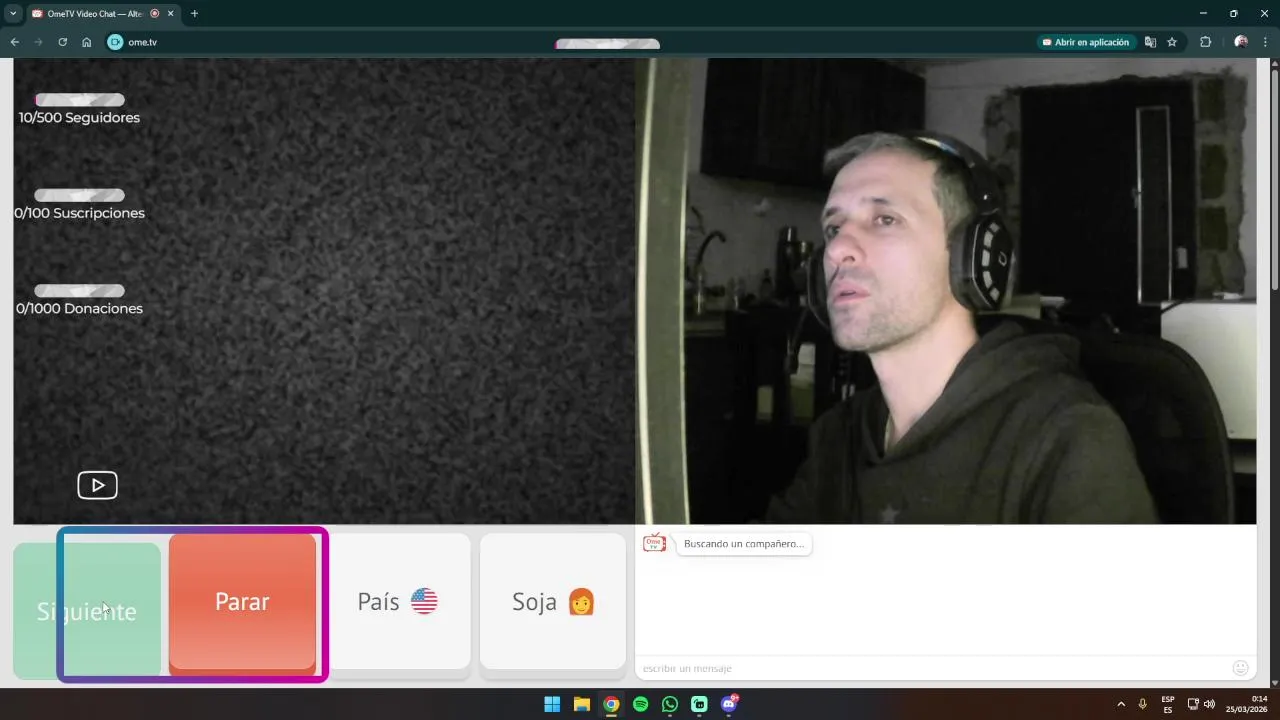Open the network status icon in tray
Viewport: 1280px width, 720px height.
[1193, 704]
